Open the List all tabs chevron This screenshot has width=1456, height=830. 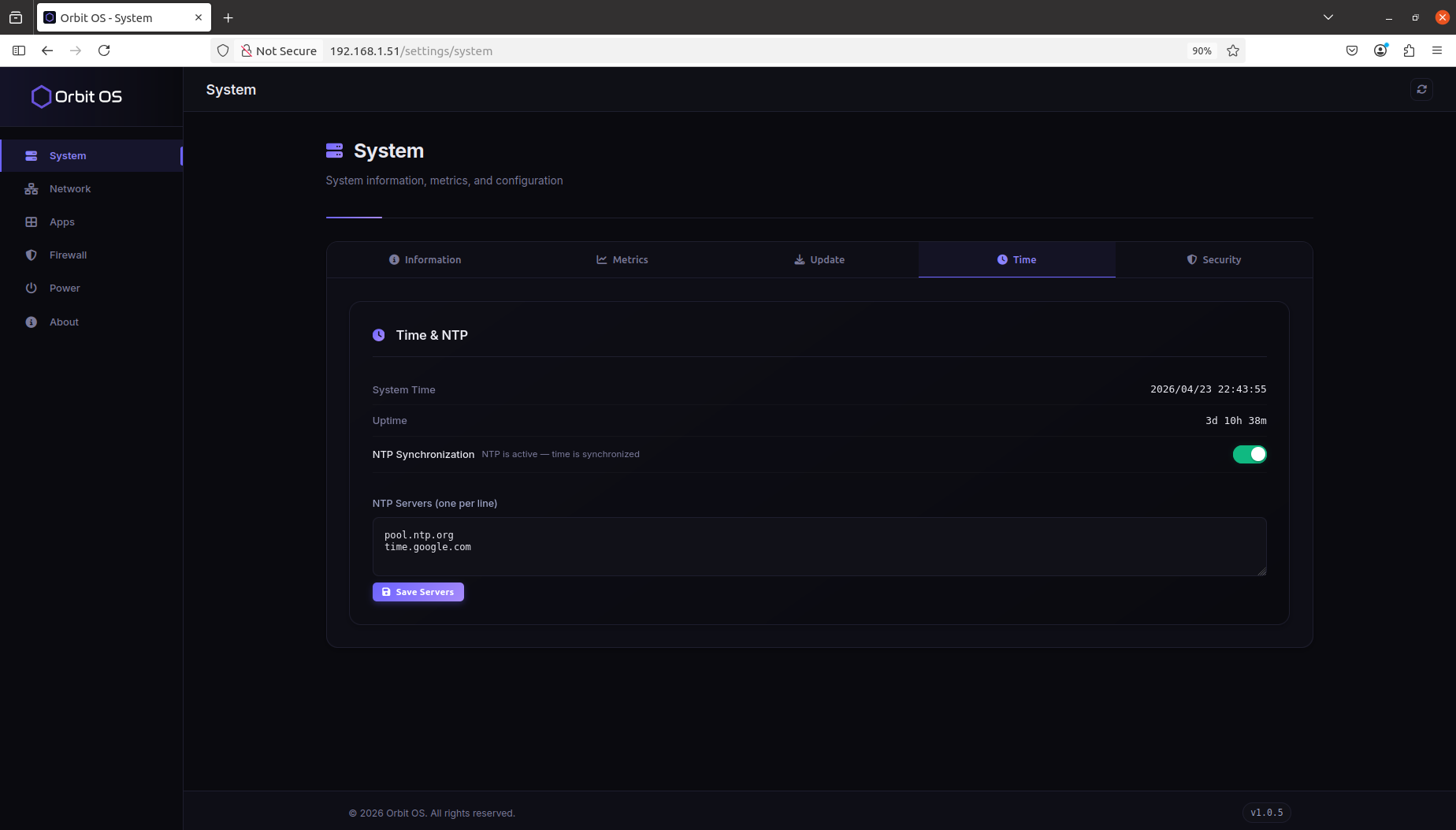click(1328, 17)
